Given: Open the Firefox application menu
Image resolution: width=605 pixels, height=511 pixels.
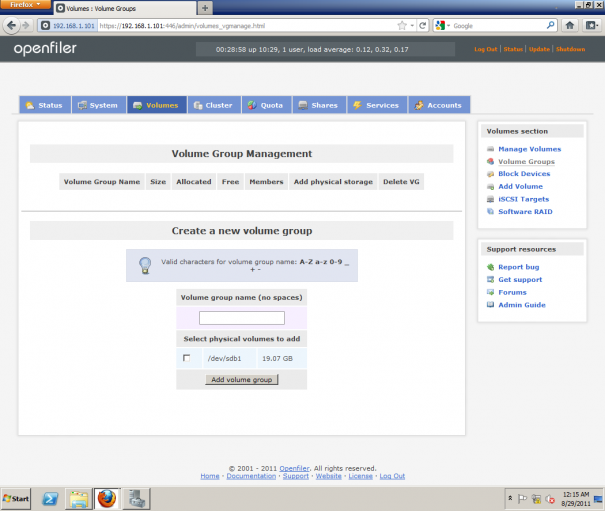Looking at the screenshot, I should tap(25, 5).
